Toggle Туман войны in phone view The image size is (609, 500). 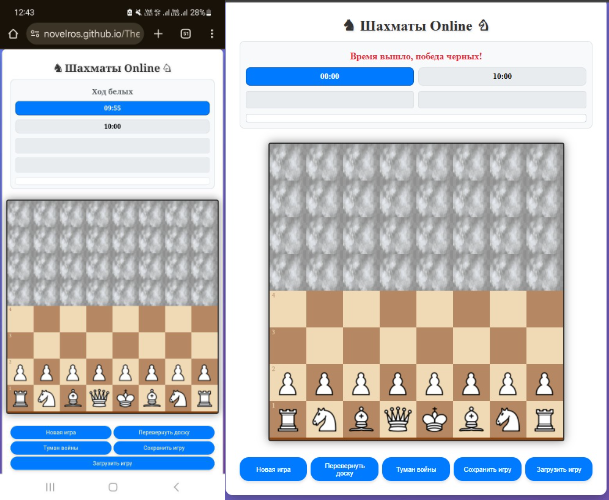(x=61, y=448)
